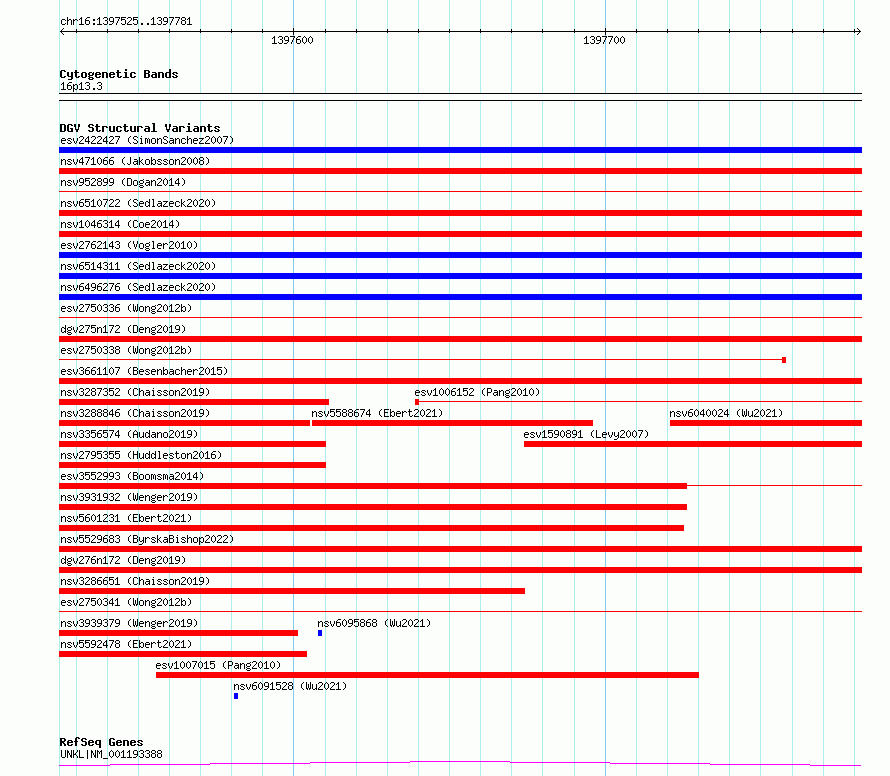Click the 1397700 ruler coordinate label
Screen dimensions: 890x776
(604, 40)
